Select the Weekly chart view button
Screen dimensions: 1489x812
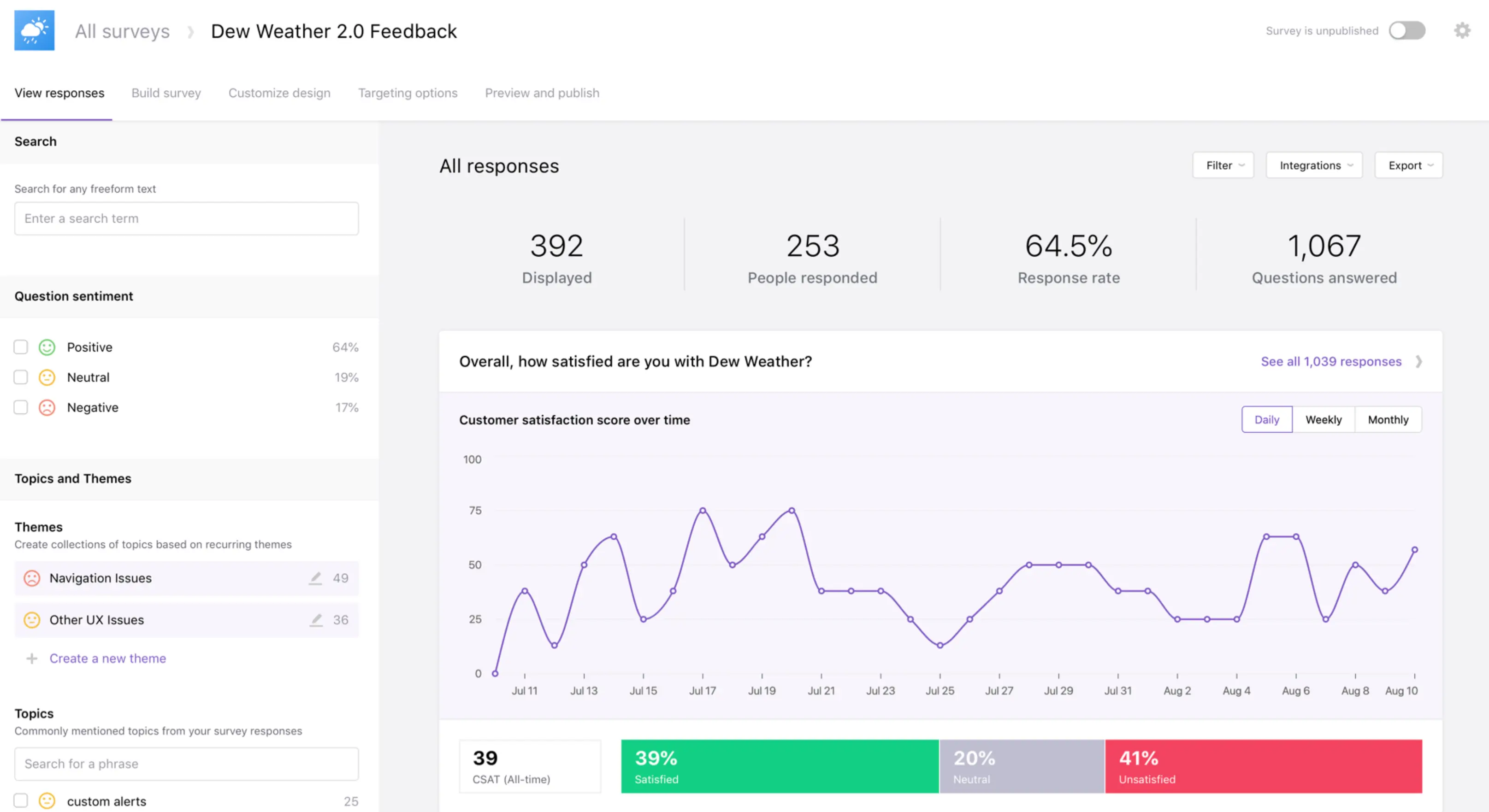coord(1323,419)
